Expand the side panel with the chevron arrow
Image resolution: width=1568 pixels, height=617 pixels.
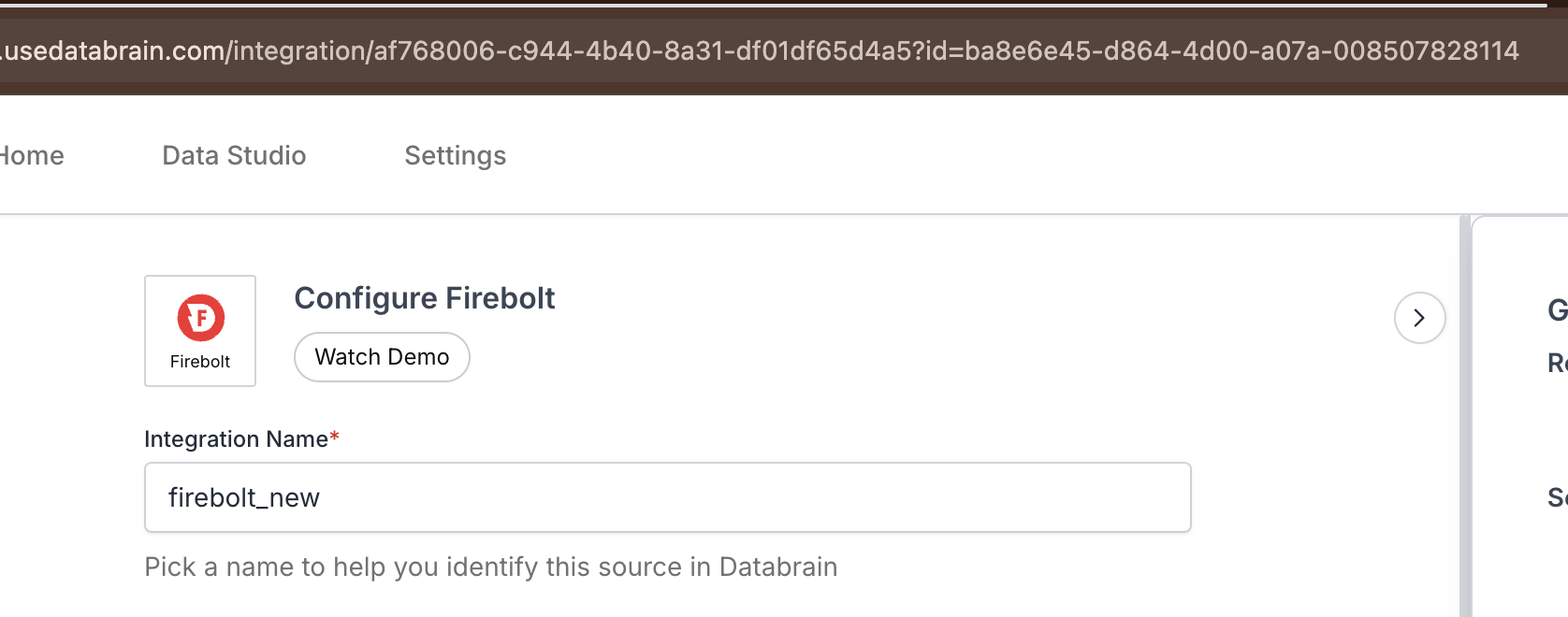point(1419,318)
